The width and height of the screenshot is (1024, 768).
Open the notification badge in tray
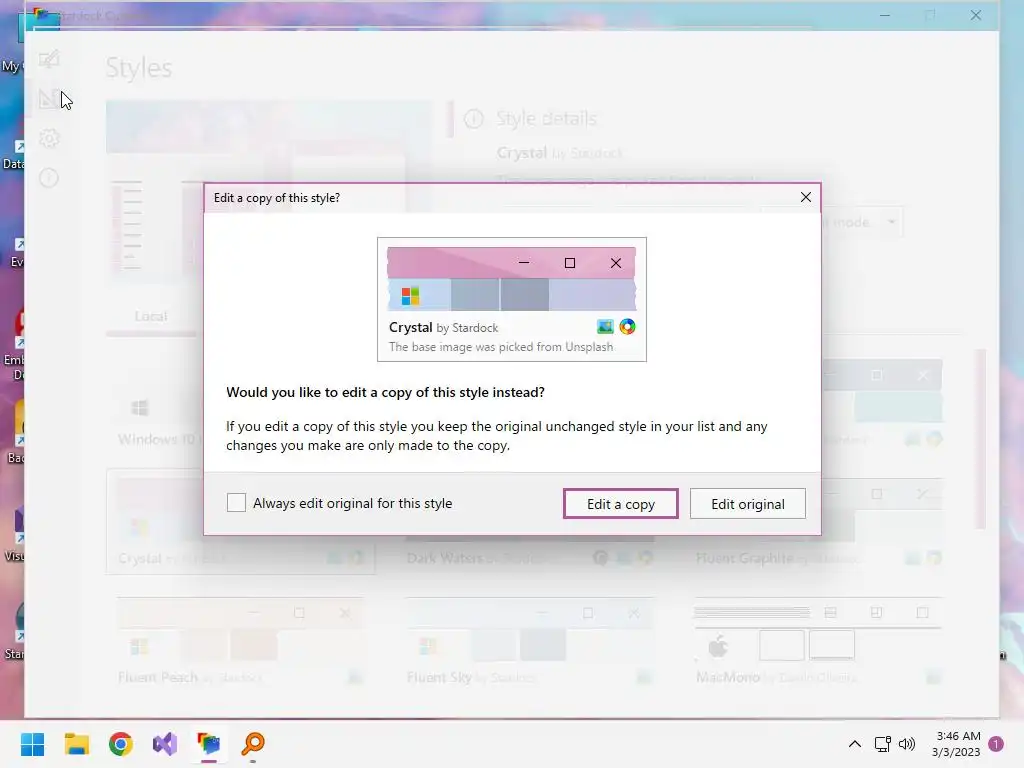tap(996, 744)
